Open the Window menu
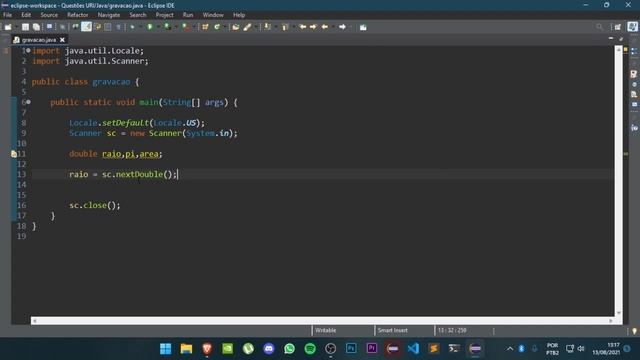640x360 pixels. (213, 15)
